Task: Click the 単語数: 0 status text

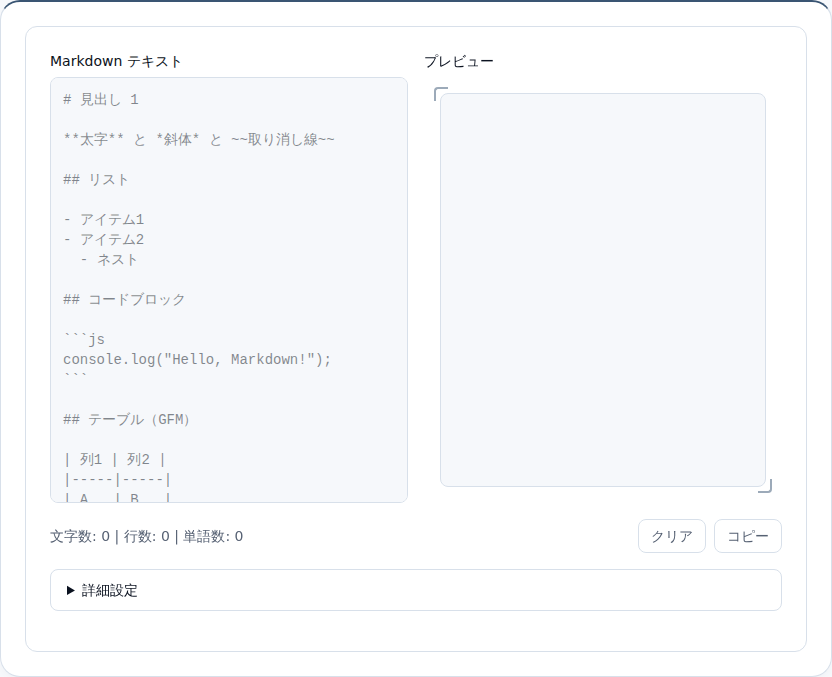Action: 213,536
